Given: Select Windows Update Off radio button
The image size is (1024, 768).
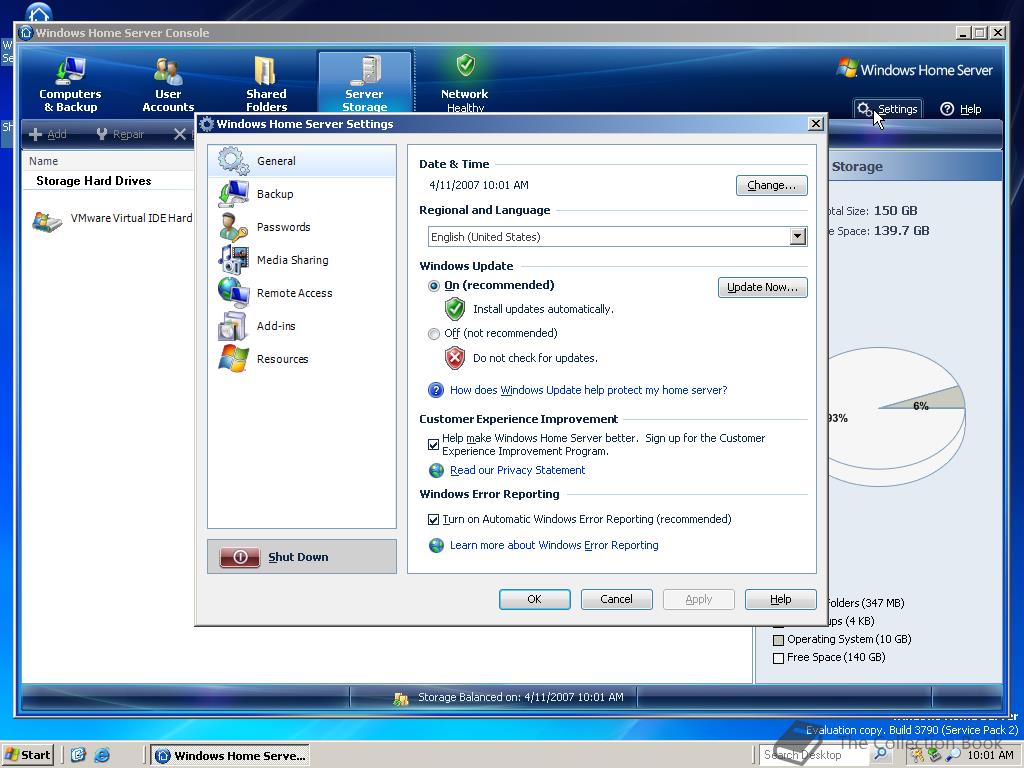Looking at the screenshot, I should point(434,334).
